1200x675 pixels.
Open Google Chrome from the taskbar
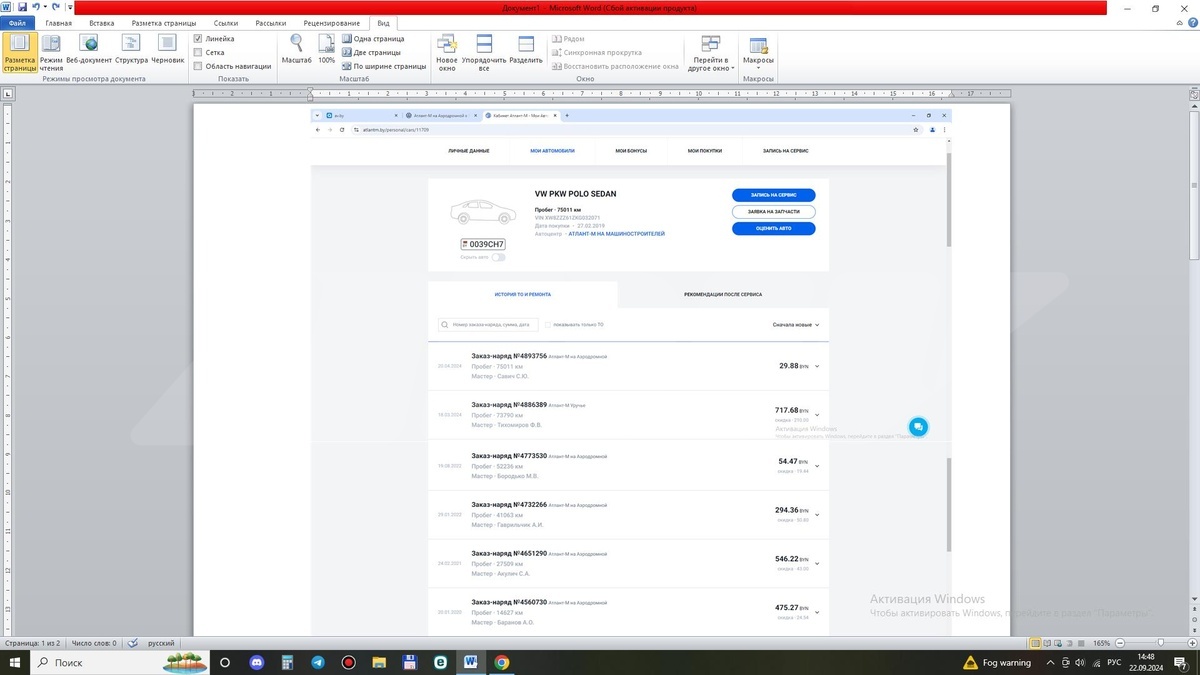pyautogui.click(x=502, y=662)
